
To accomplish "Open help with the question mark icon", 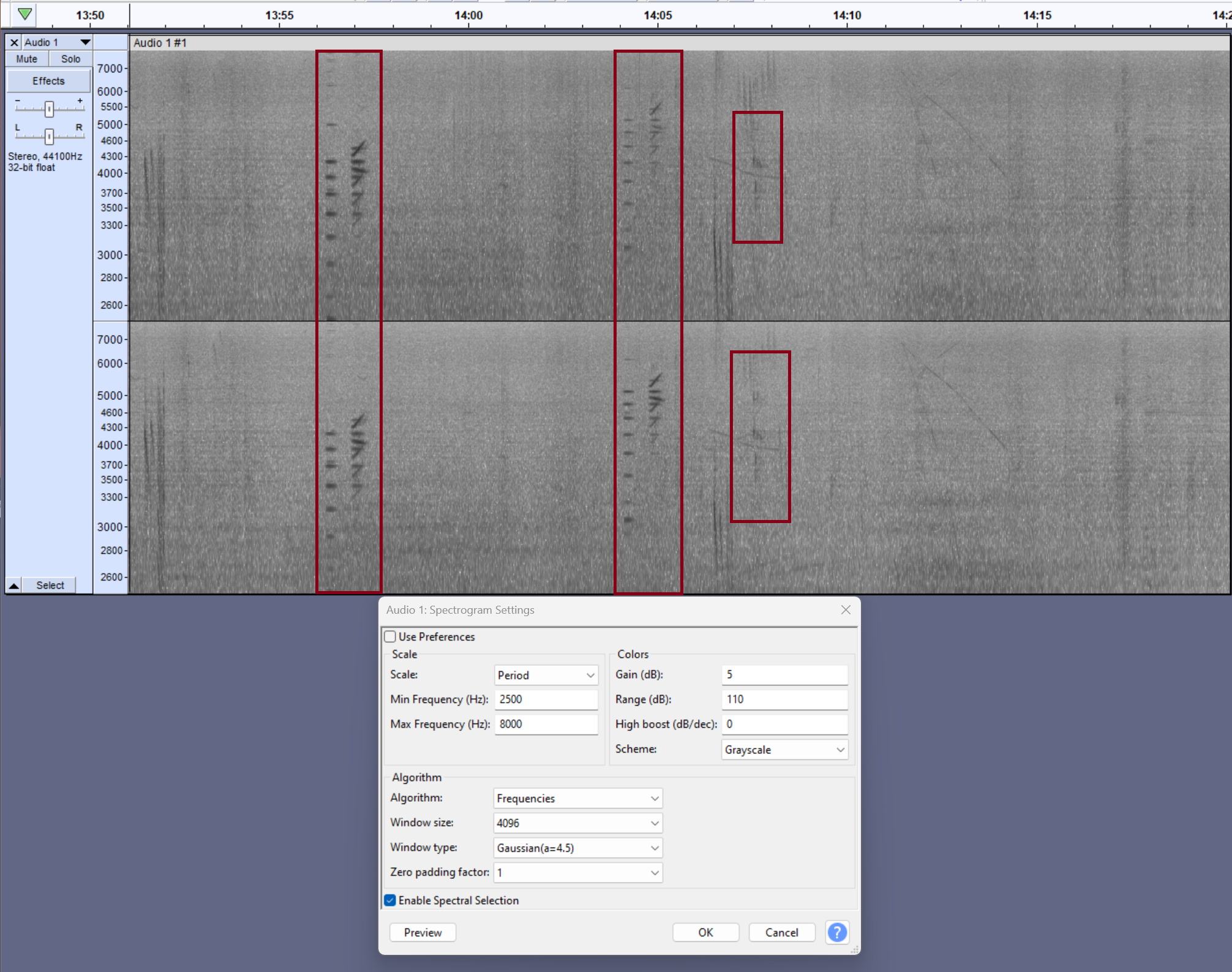I will [x=837, y=932].
